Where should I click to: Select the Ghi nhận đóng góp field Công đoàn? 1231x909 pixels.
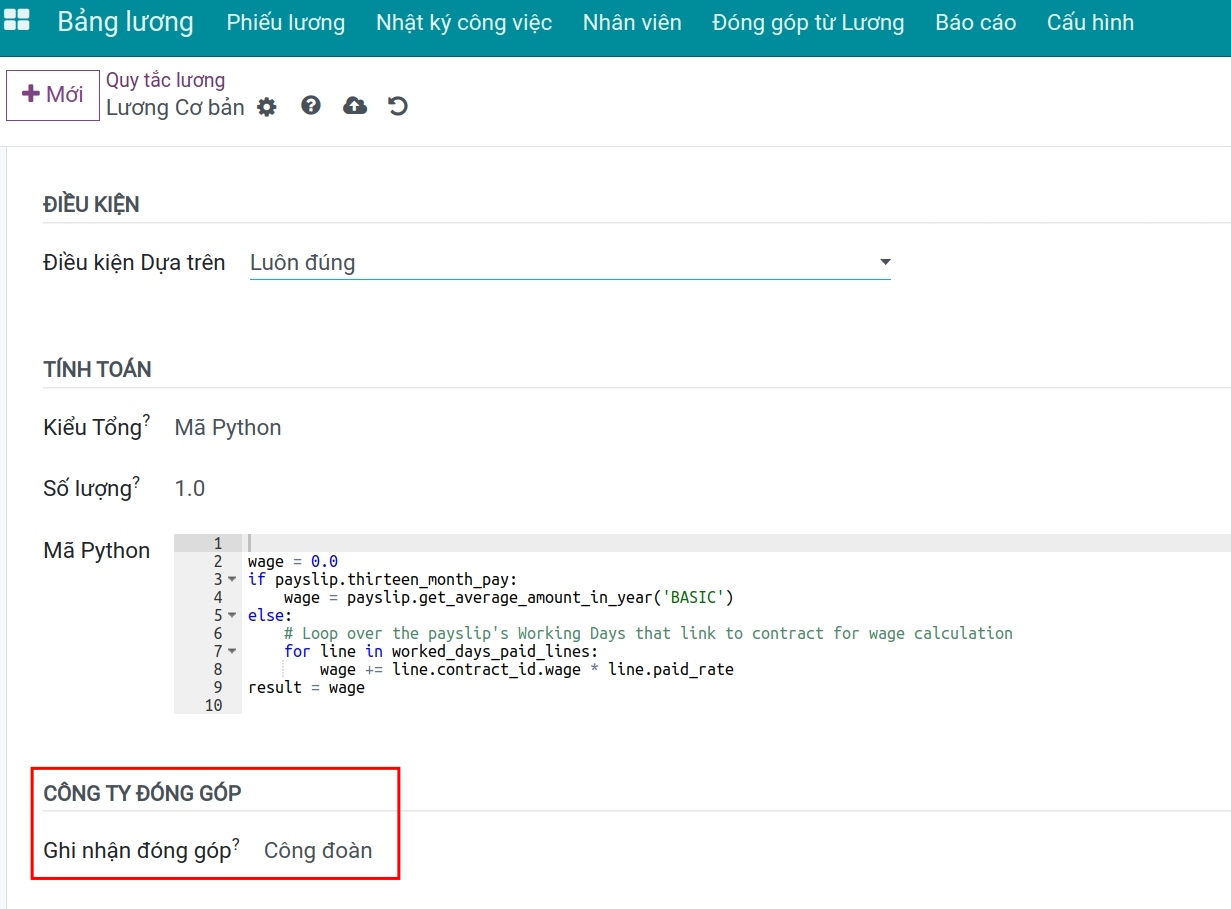318,851
